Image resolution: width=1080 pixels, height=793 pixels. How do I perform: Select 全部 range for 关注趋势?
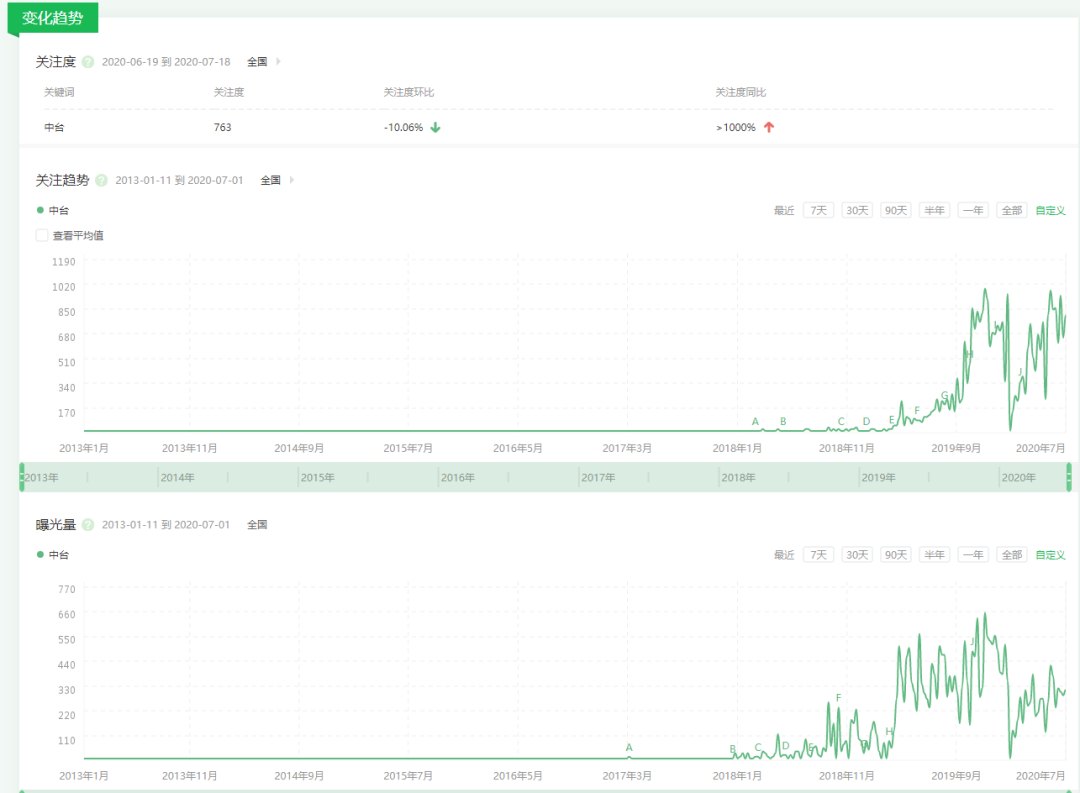(x=1012, y=211)
